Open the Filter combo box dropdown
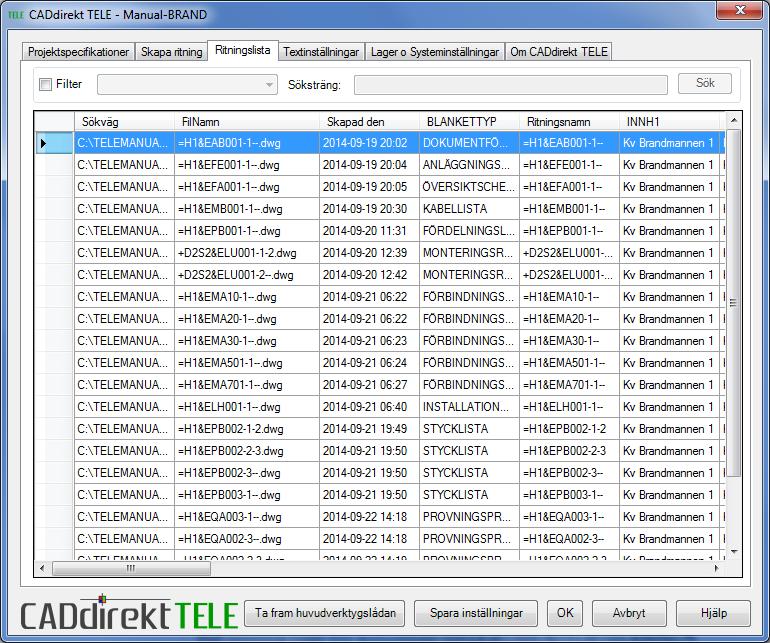 269,84
